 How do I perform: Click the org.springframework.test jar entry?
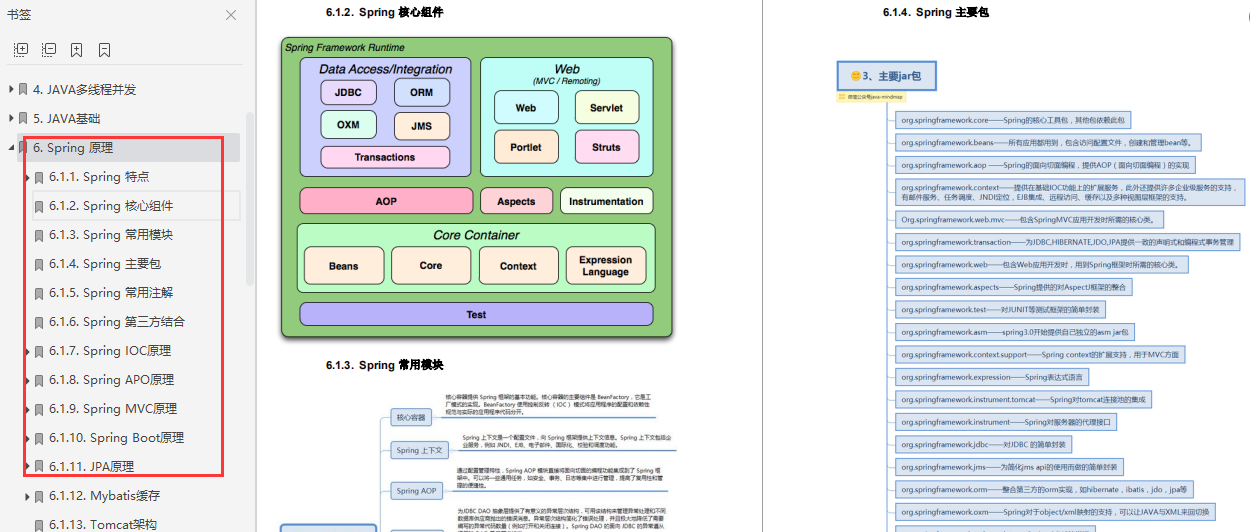coord(1000,310)
